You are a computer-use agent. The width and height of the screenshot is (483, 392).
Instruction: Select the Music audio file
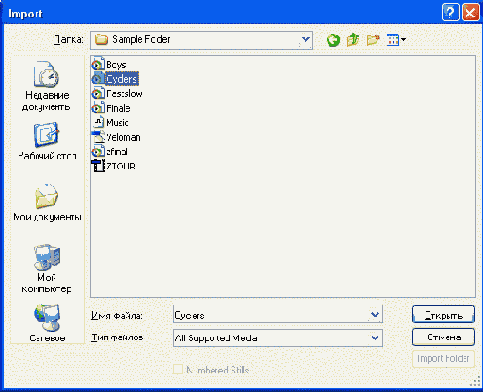tap(110, 122)
